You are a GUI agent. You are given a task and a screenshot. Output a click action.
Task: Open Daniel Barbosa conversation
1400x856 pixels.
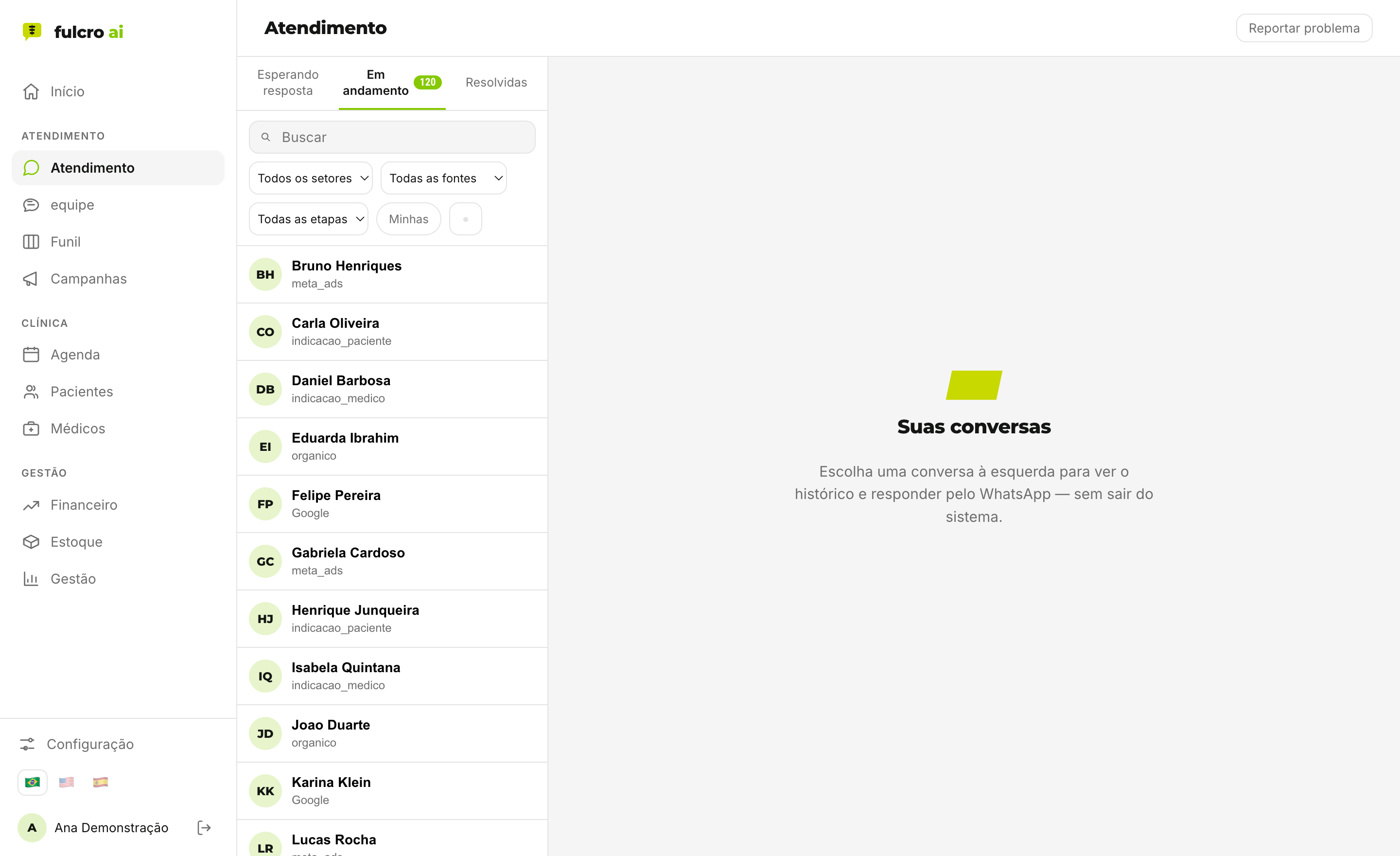click(x=392, y=389)
